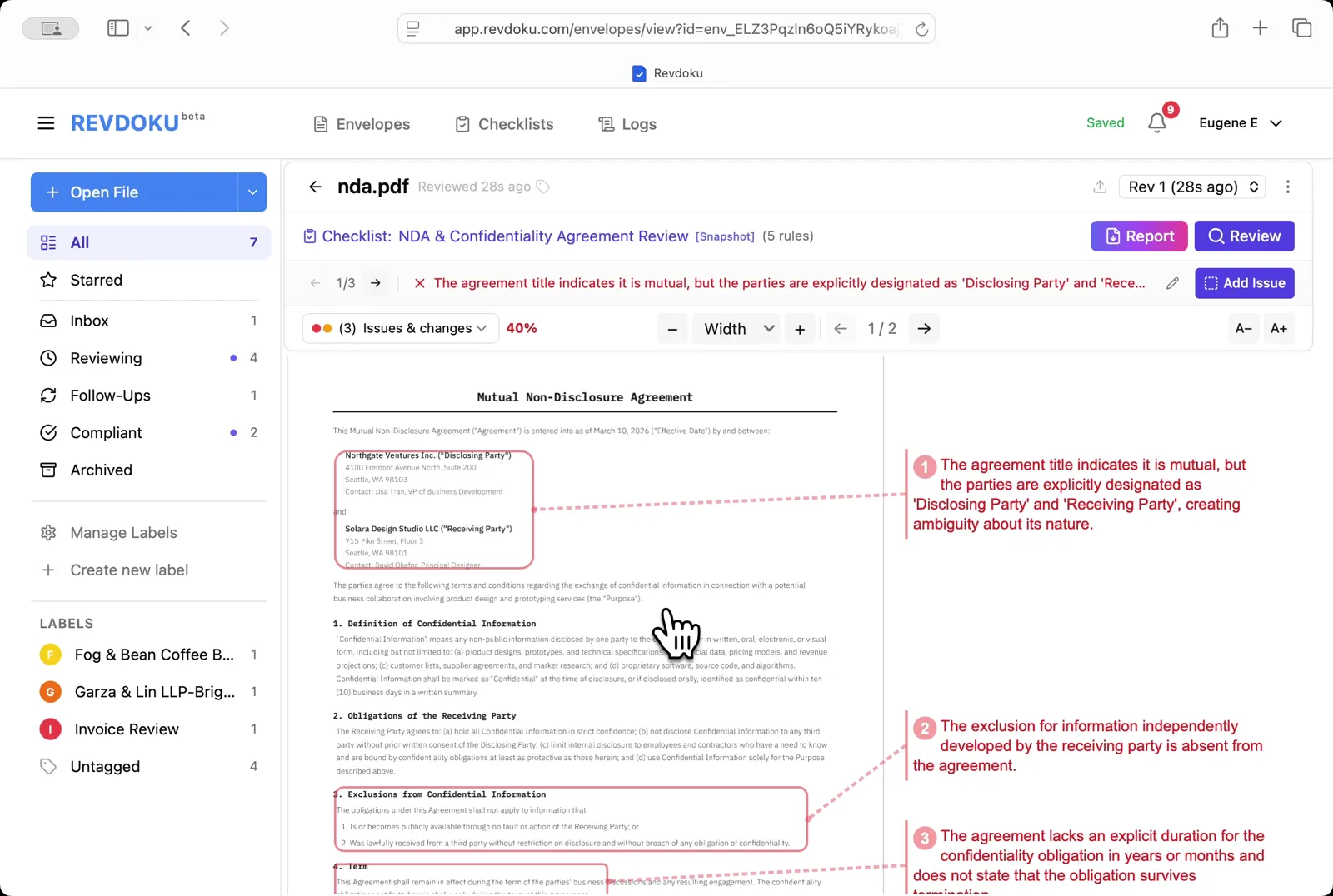Image resolution: width=1333 pixels, height=896 pixels.
Task: Click the browser address bar
Action: (666, 28)
